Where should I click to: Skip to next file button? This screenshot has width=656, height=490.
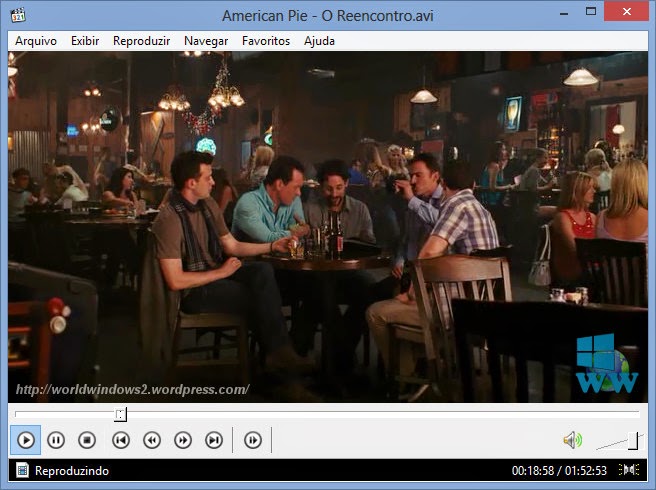point(214,440)
